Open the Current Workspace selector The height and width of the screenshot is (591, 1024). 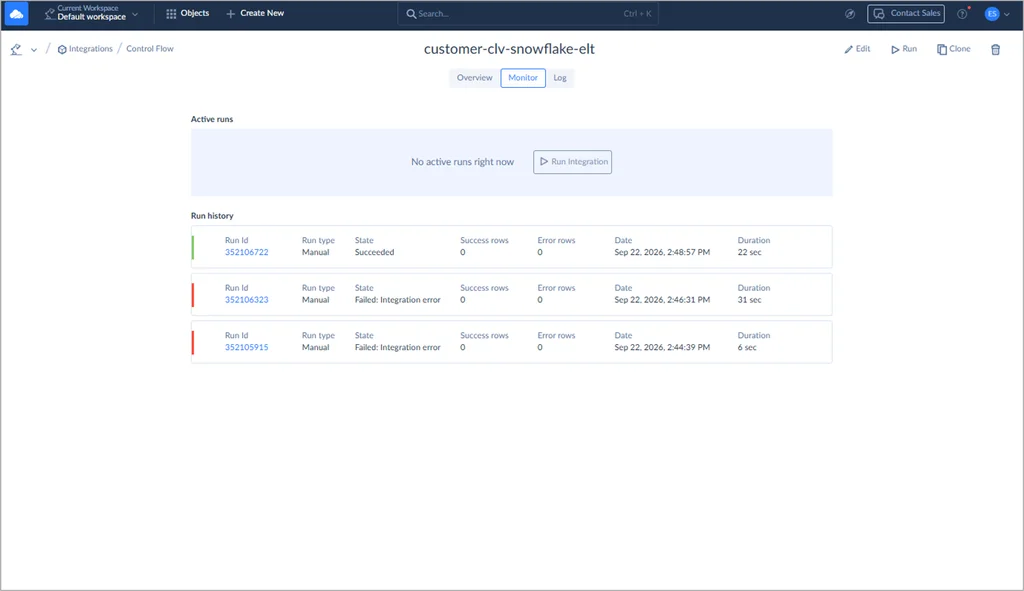91,13
